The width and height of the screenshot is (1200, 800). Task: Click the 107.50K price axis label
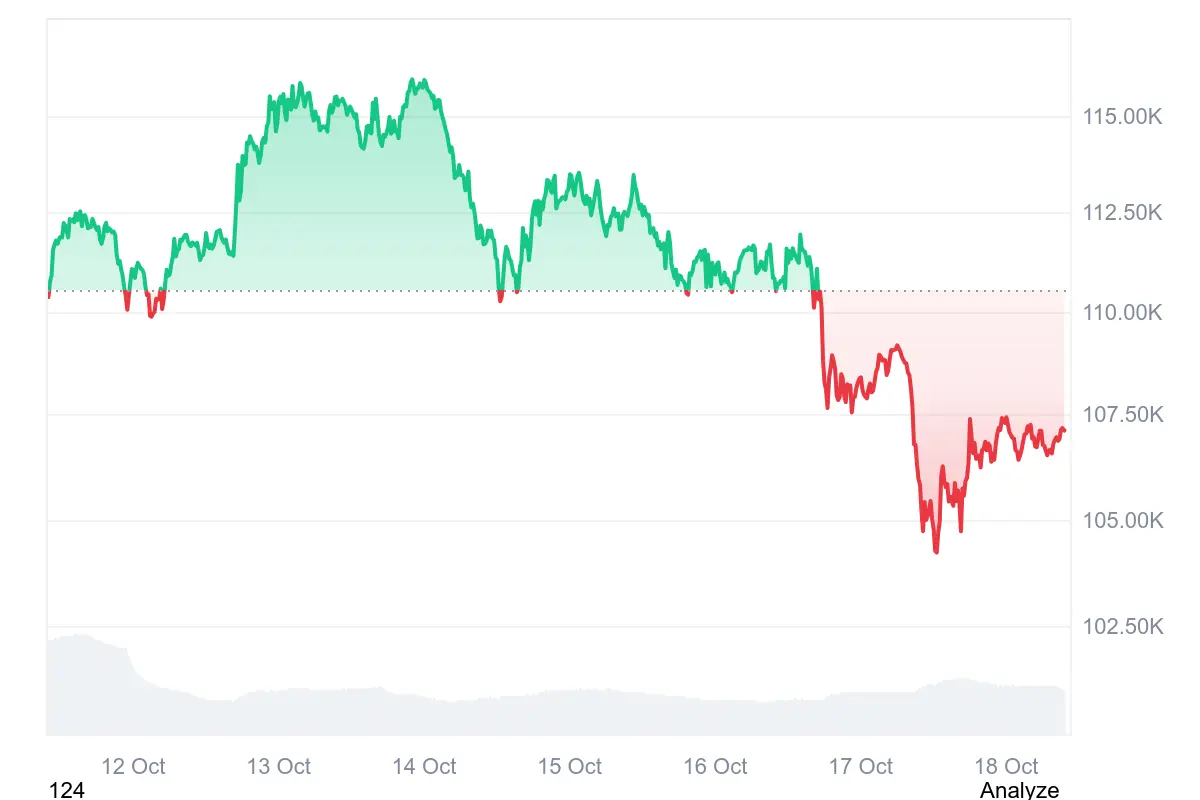[x=1123, y=414]
